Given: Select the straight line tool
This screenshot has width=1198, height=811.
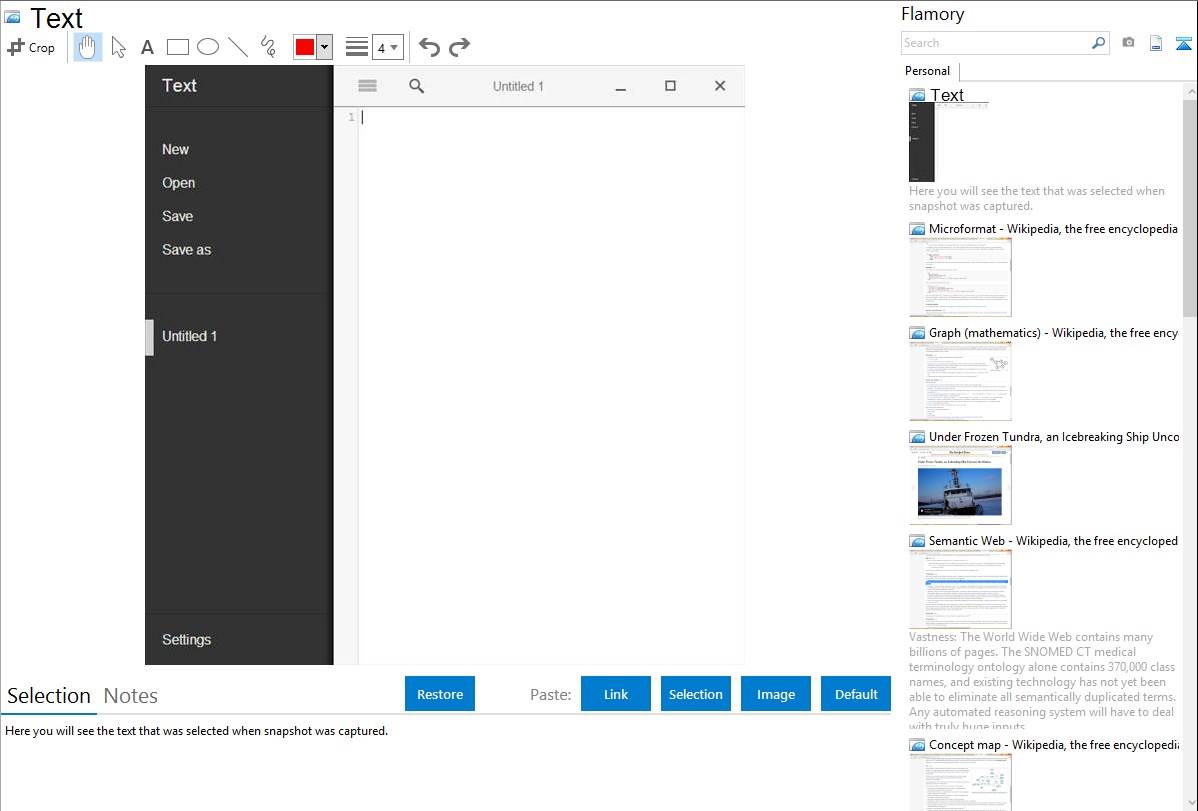Looking at the screenshot, I should pos(238,47).
